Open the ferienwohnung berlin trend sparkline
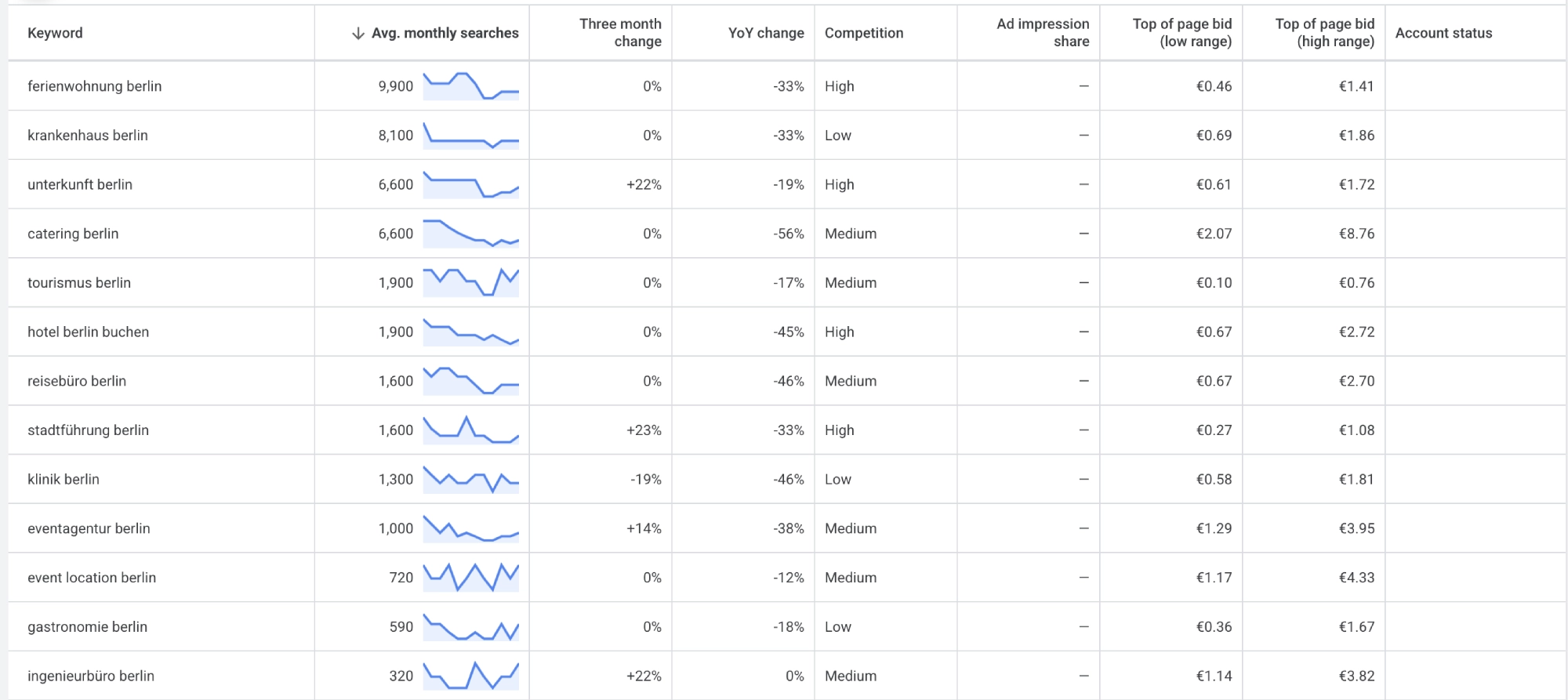The height and width of the screenshot is (700, 1568). click(x=471, y=86)
